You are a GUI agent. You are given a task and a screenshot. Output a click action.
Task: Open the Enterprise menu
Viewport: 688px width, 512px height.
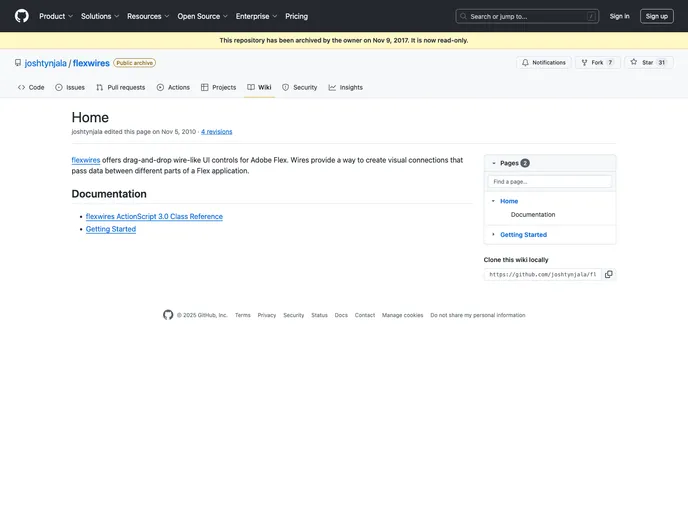click(256, 16)
